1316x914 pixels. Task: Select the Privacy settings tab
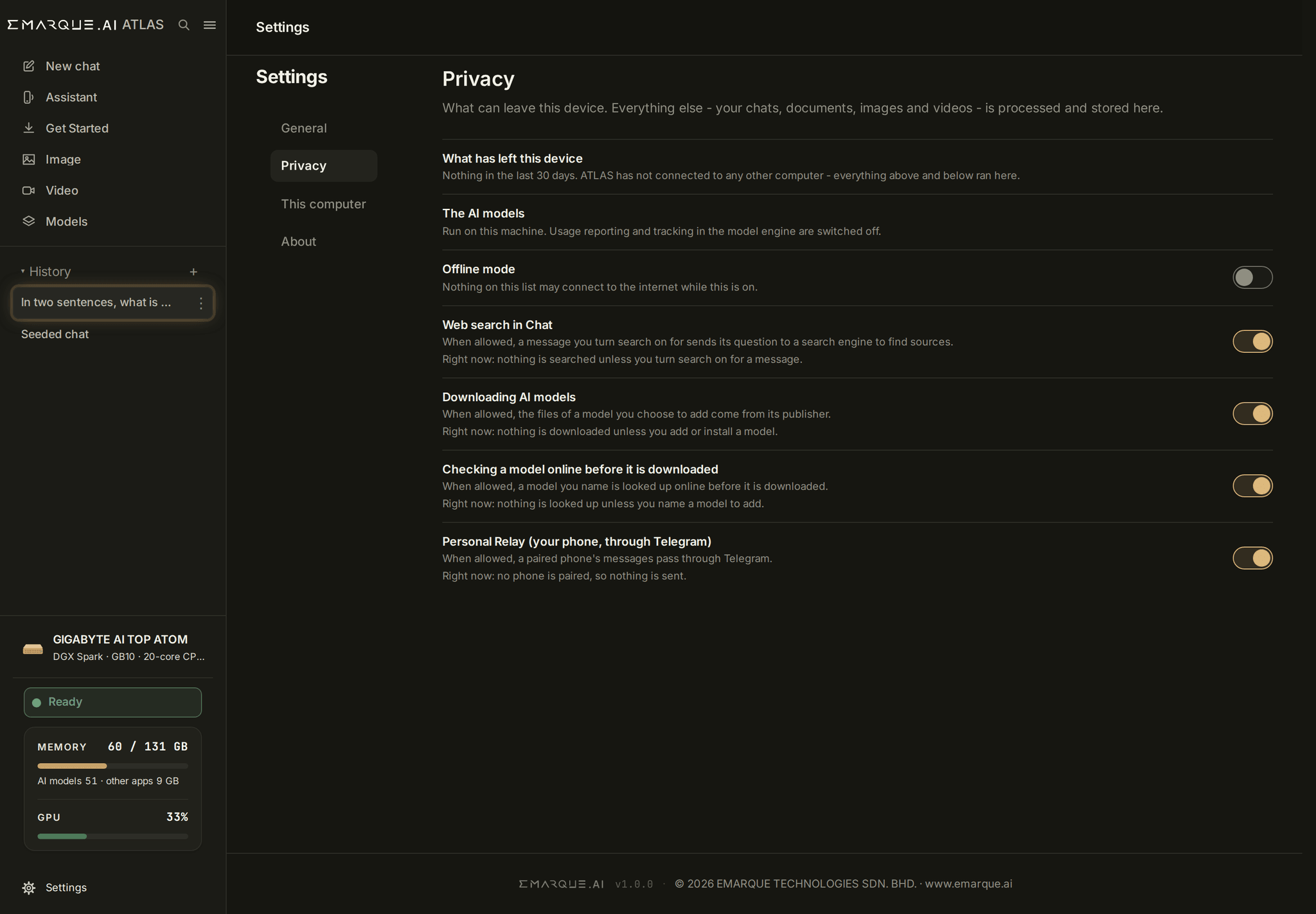324,166
